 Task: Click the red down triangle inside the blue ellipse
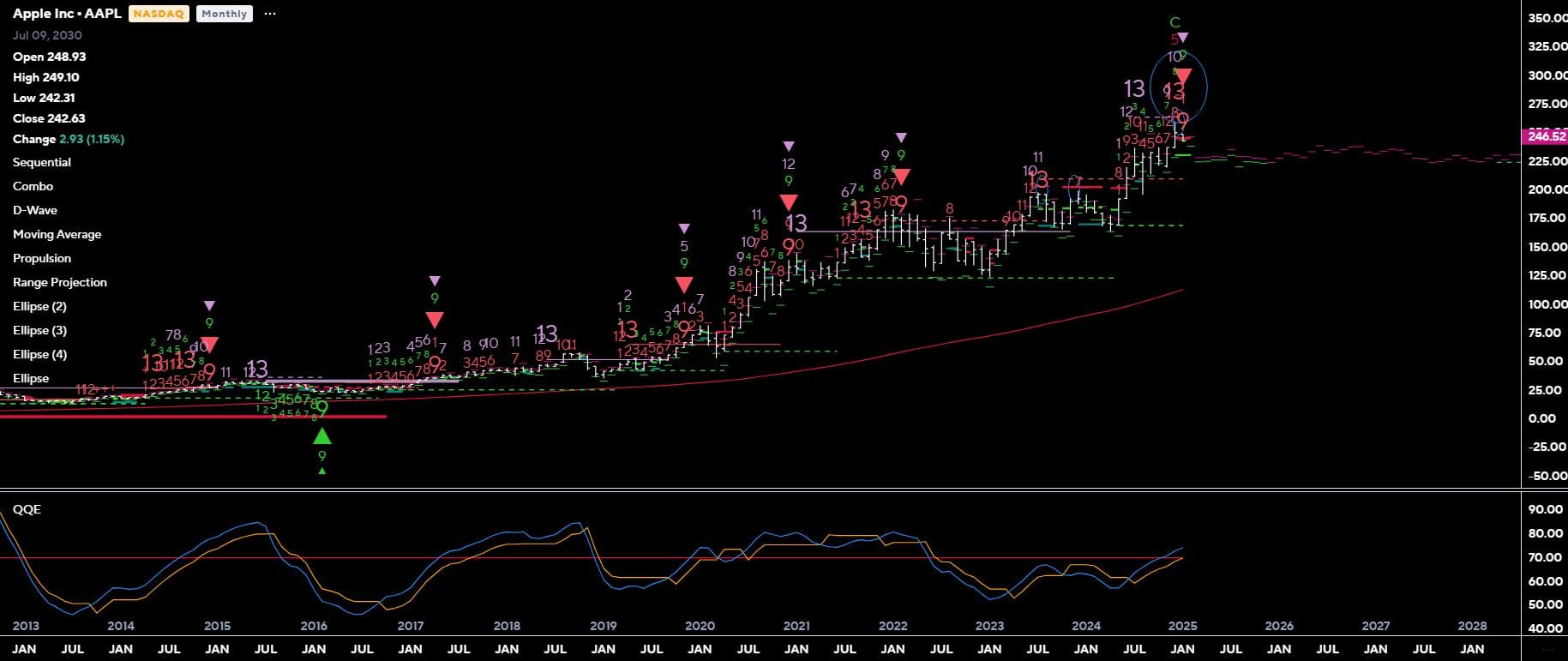click(1183, 77)
